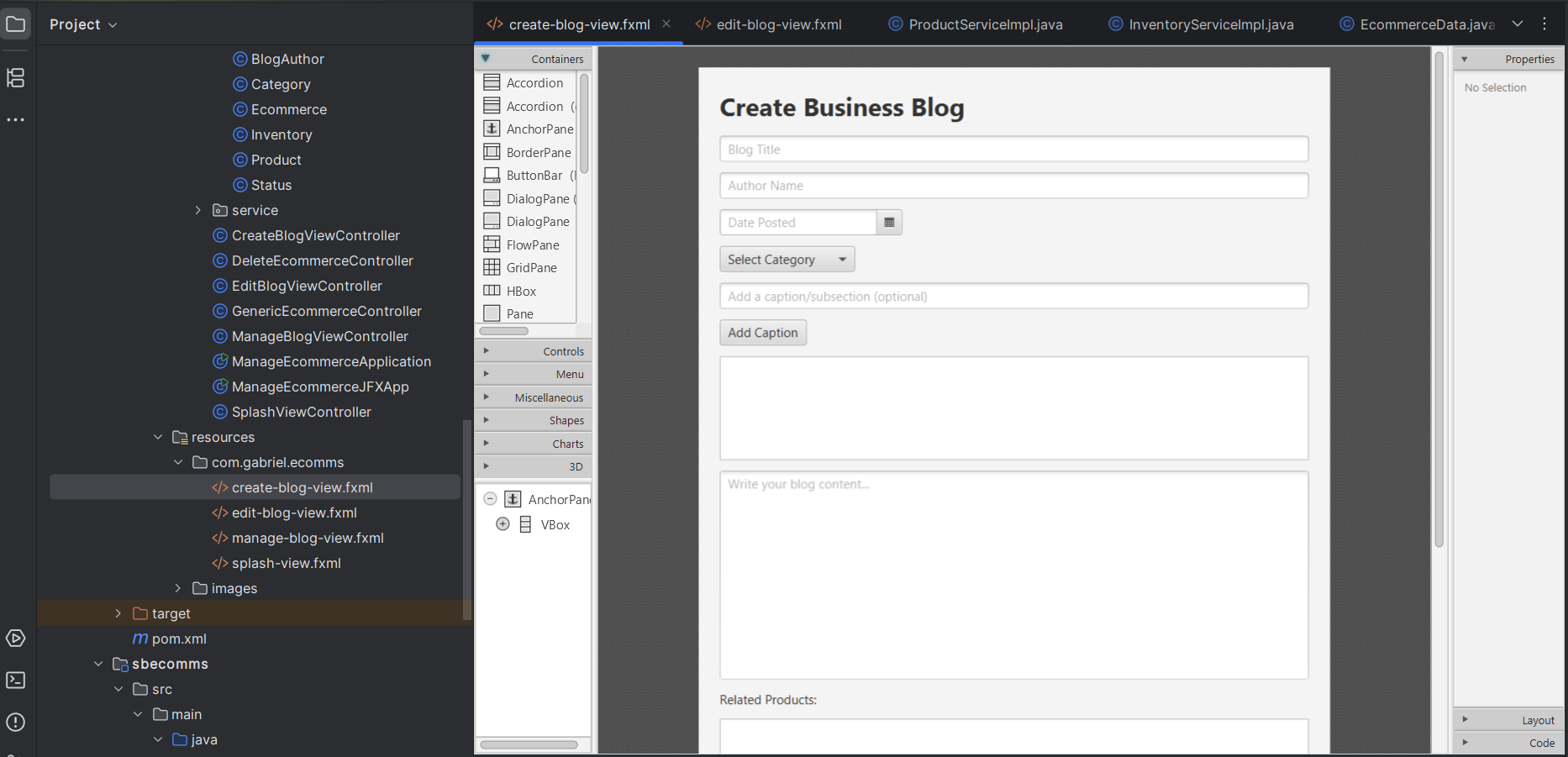Expand the Layout inspector section
The width and height of the screenshot is (1568, 757).
click(1508, 720)
